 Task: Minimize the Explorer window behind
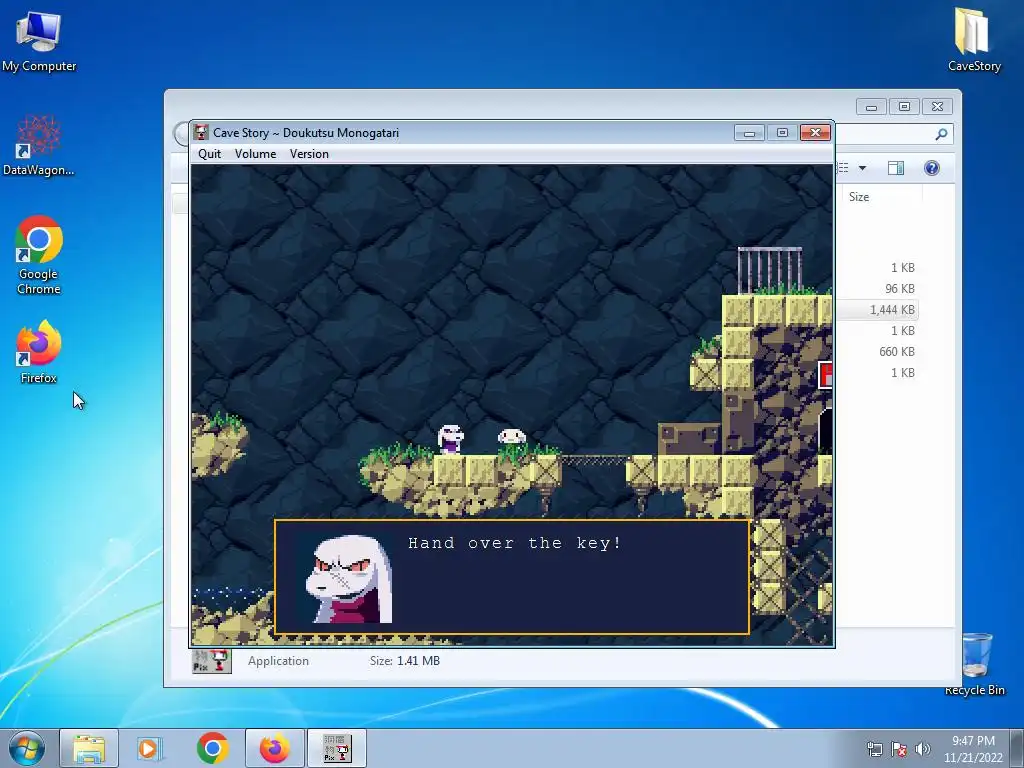coord(871,106)
